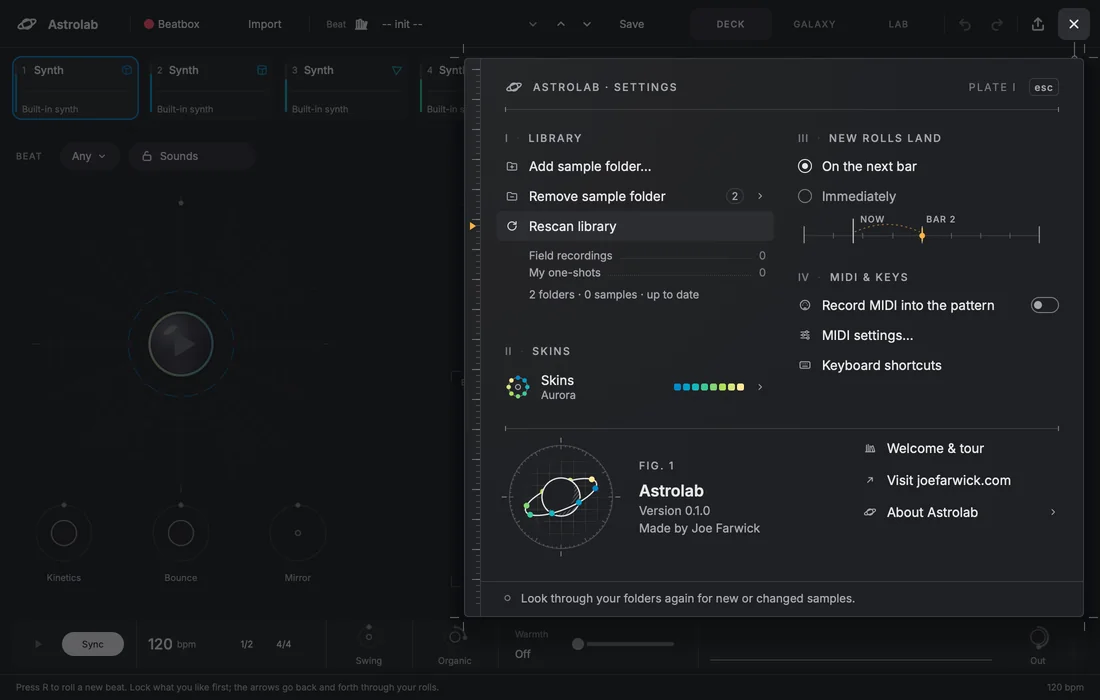Click the undo arrow icon

coord(965,25)
